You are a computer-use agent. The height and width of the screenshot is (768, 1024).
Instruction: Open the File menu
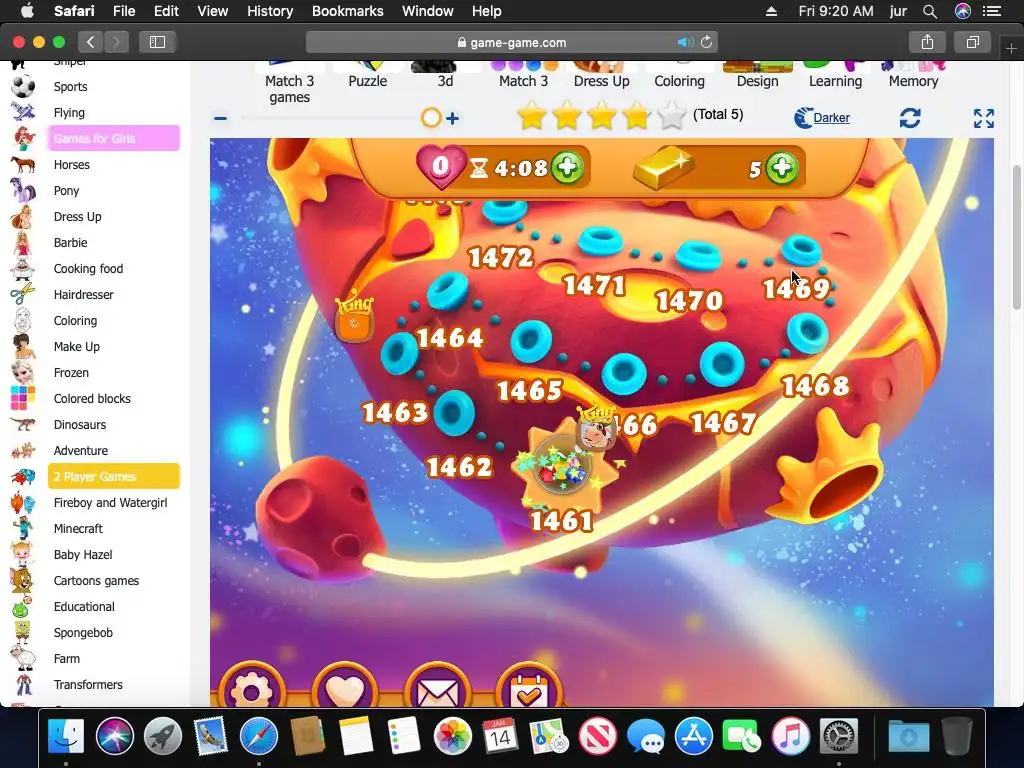124,11
